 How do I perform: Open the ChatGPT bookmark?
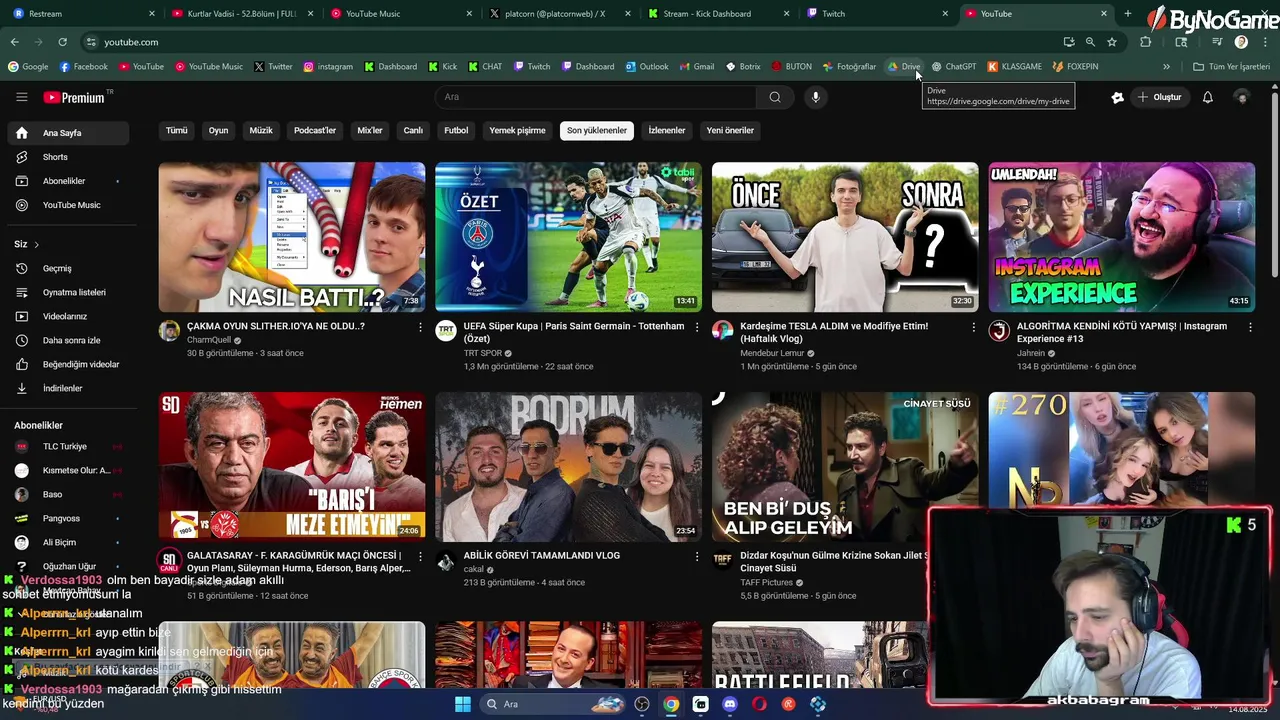click(x=954, y=66)
